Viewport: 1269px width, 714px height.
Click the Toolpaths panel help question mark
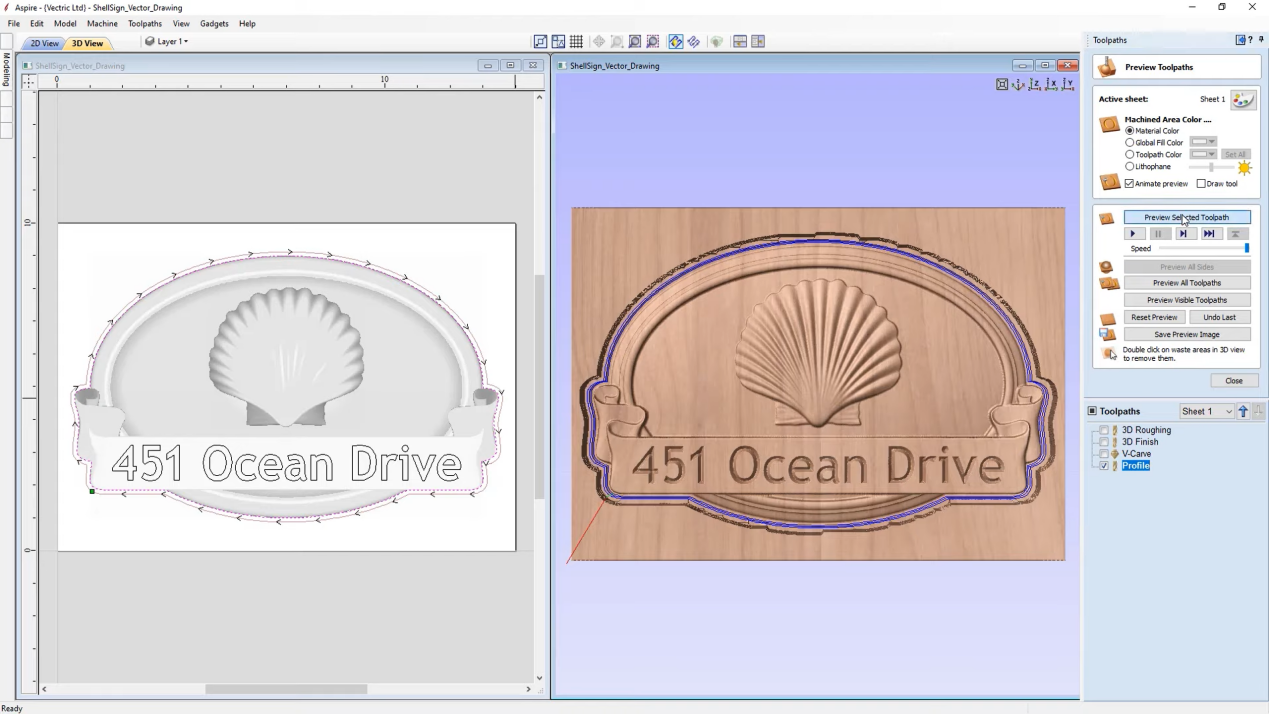(x=1250, y=40)
